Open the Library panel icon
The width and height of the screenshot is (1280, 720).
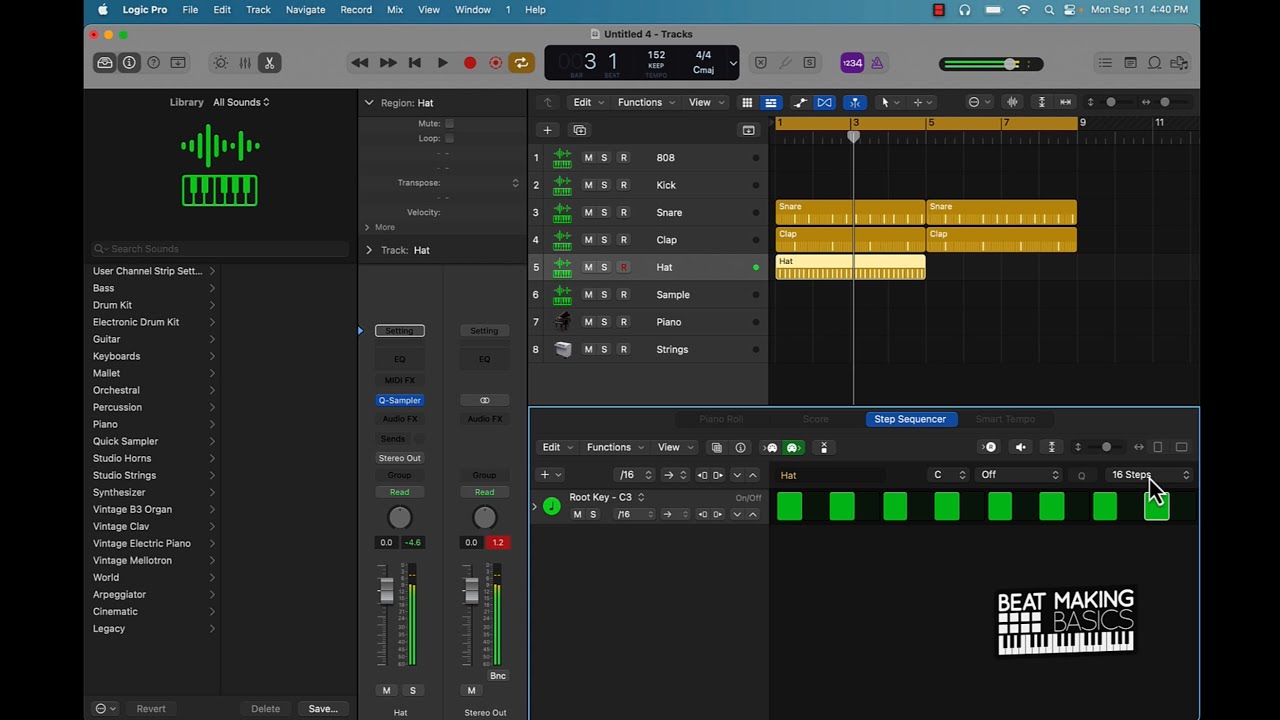pos(105,63)
